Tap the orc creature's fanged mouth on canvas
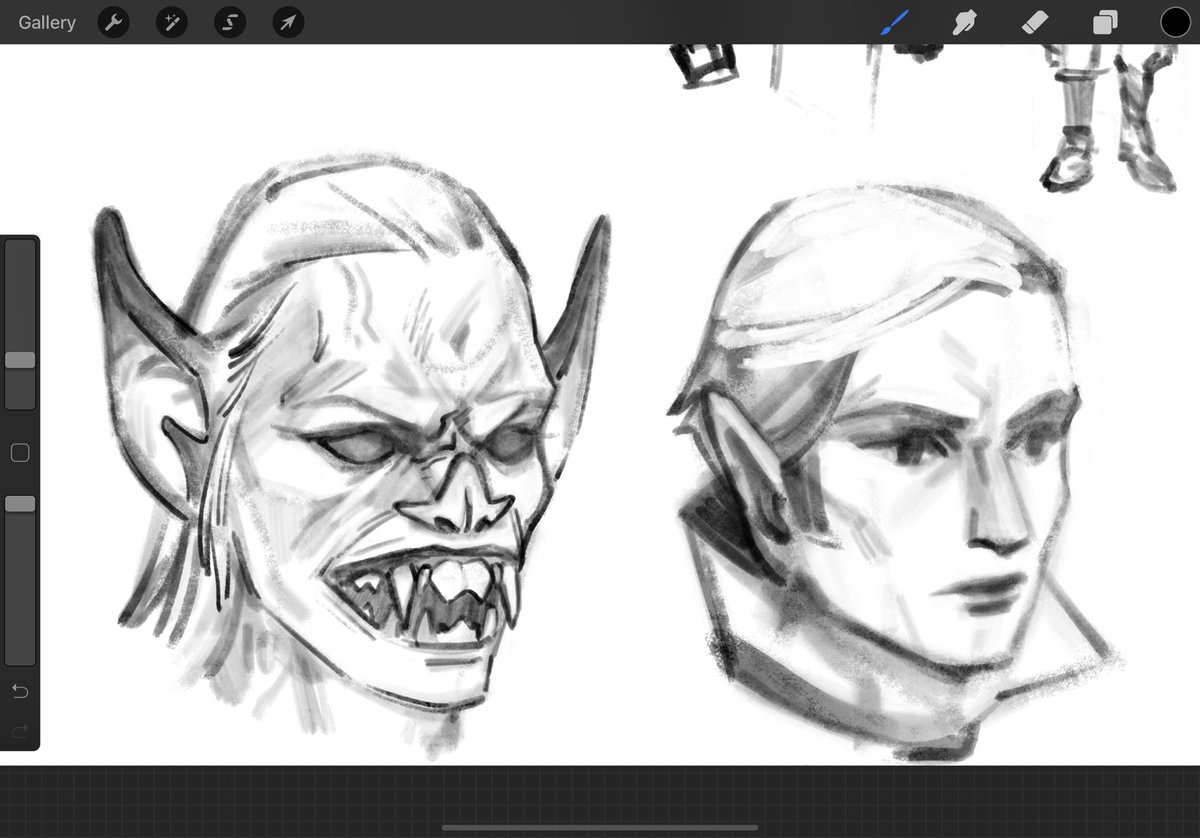1200x838 pixels. click(x=425, y=595)
